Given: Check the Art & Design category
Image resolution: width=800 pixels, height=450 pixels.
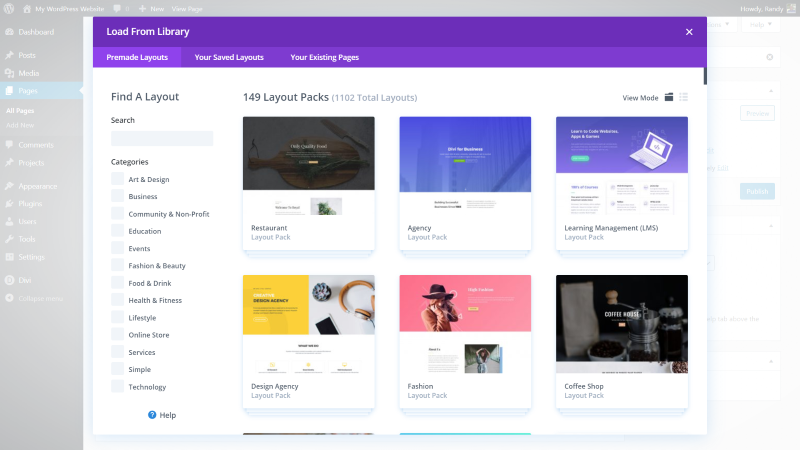Looking at the screenshot, I should pyautogui.click(x=117, y=179).
